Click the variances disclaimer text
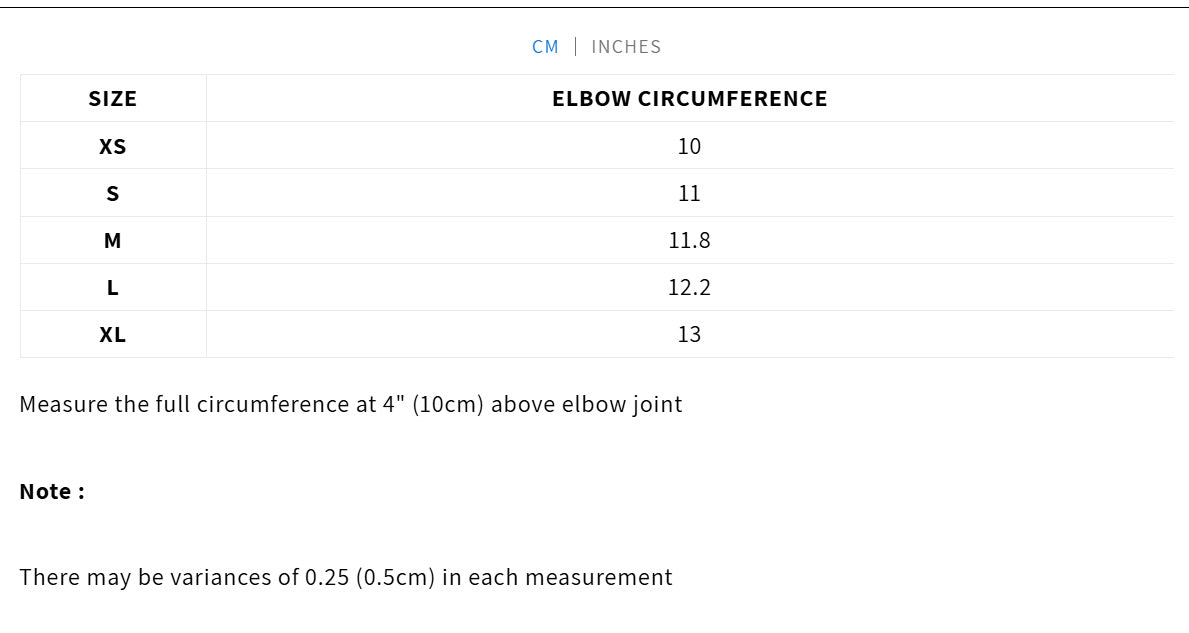Viewport: 1189px width, 633px height. pos(346,577)
